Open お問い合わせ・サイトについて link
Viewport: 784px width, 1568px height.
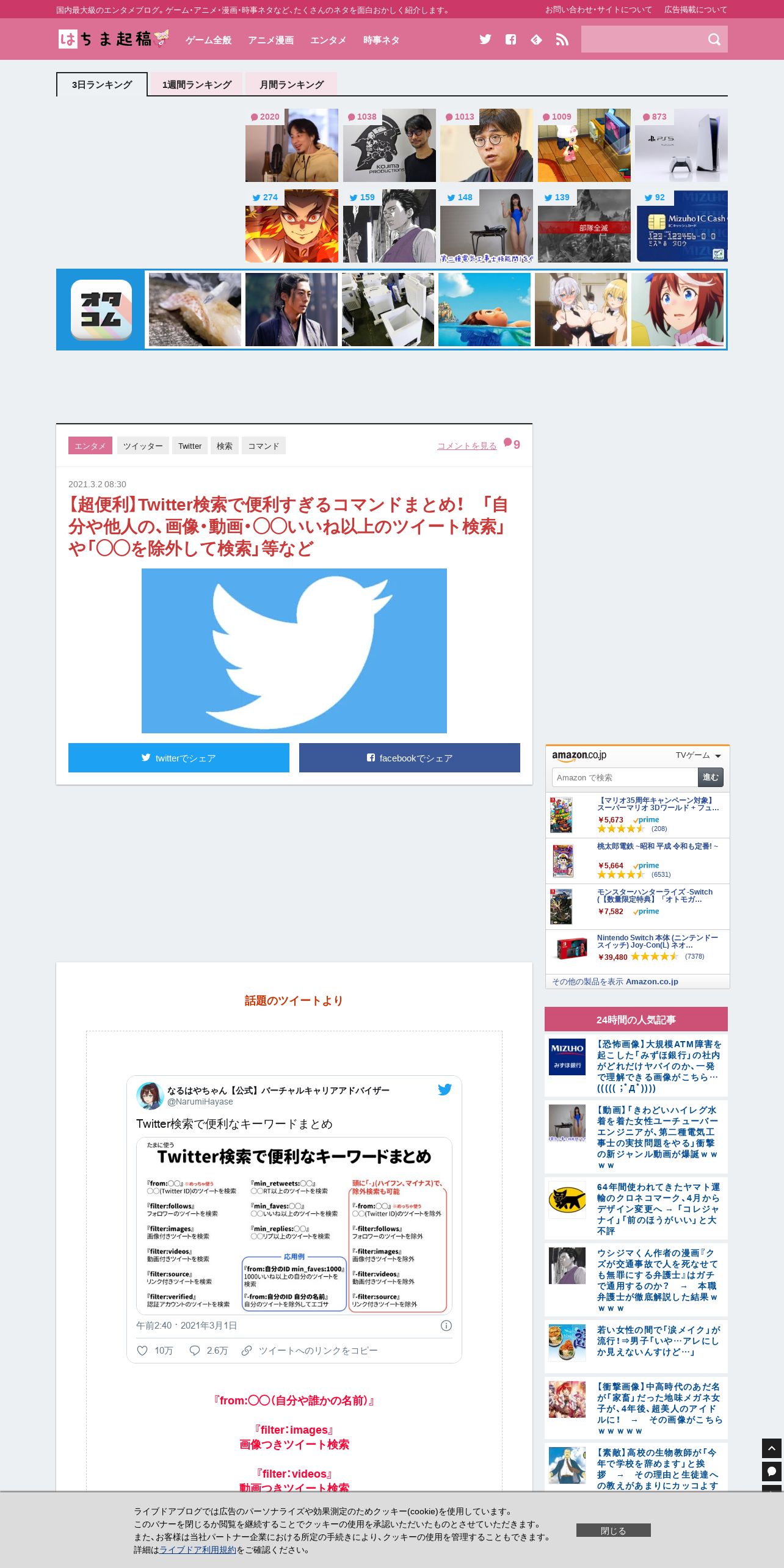click(598, 10)
